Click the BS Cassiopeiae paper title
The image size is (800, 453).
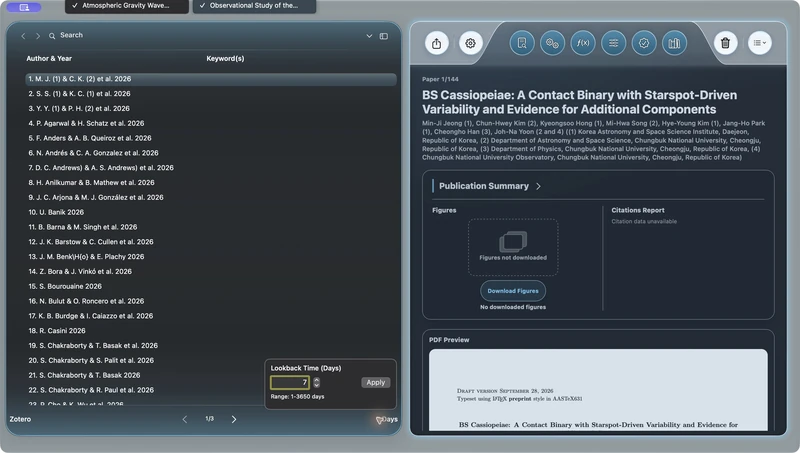coord(580,102)
